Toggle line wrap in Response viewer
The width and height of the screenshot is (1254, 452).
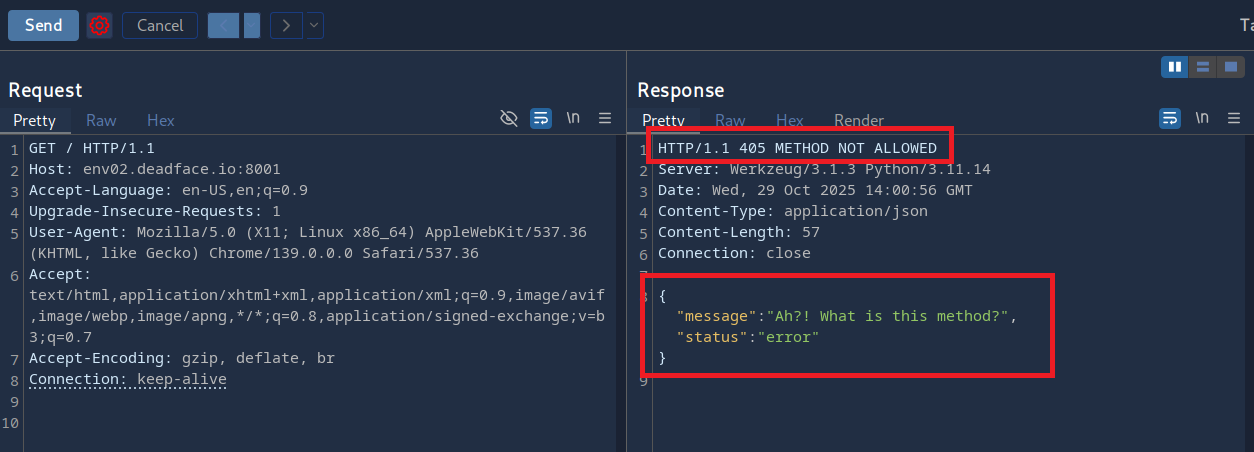coord(1170,118)
